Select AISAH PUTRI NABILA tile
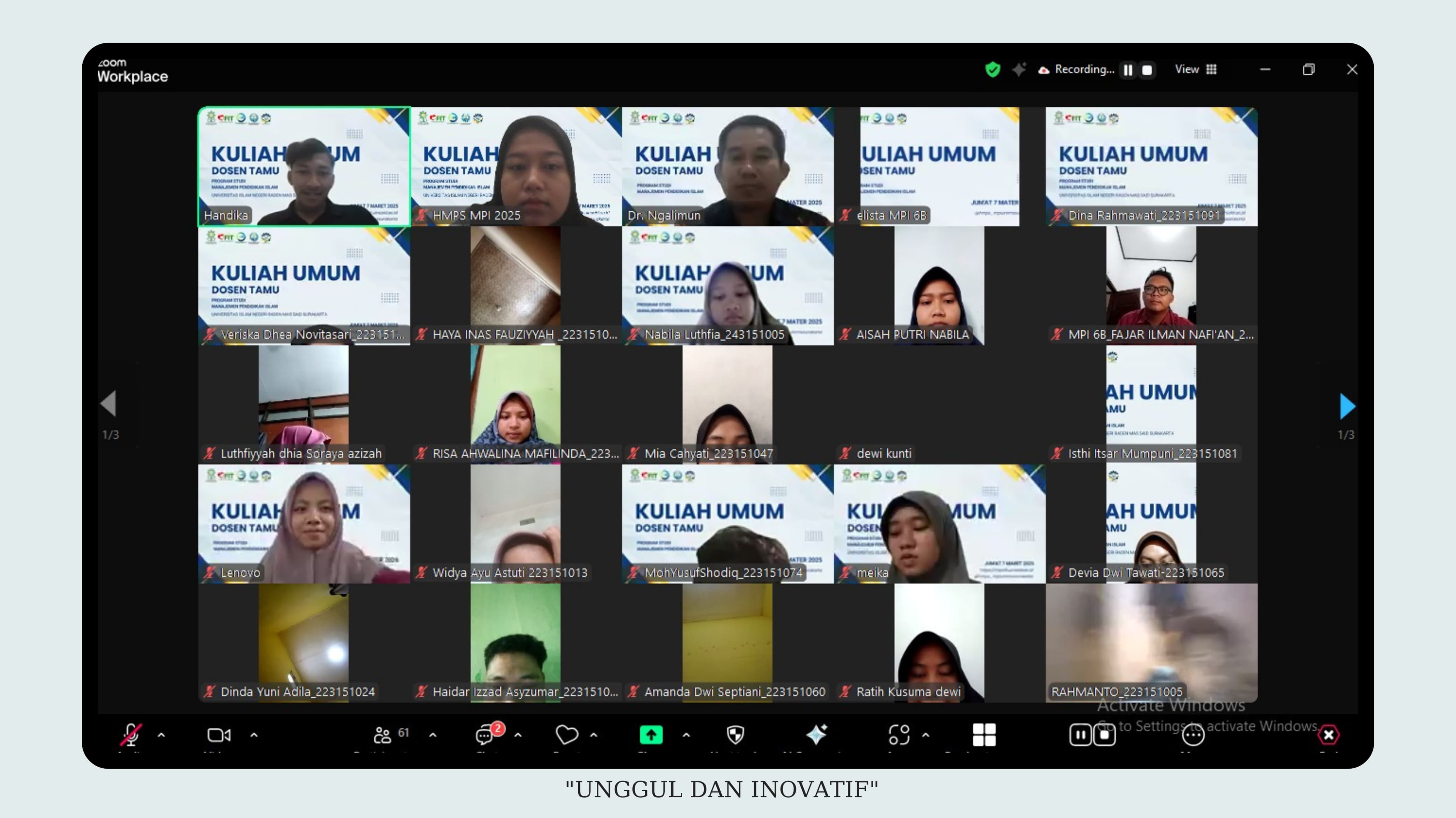The height and width of the screenshot is (818, 1456). [939, 286]
